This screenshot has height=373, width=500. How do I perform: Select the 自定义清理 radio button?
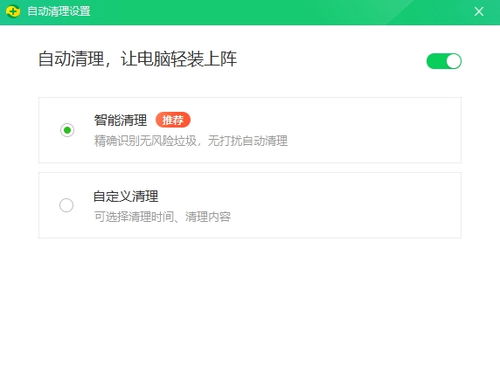(66, 205)
